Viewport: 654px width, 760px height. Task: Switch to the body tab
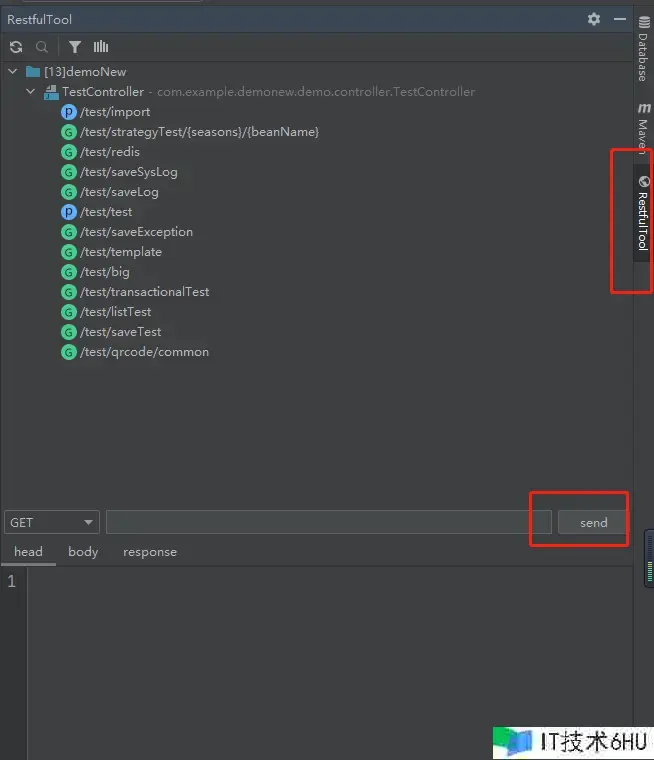pos(83,552)
